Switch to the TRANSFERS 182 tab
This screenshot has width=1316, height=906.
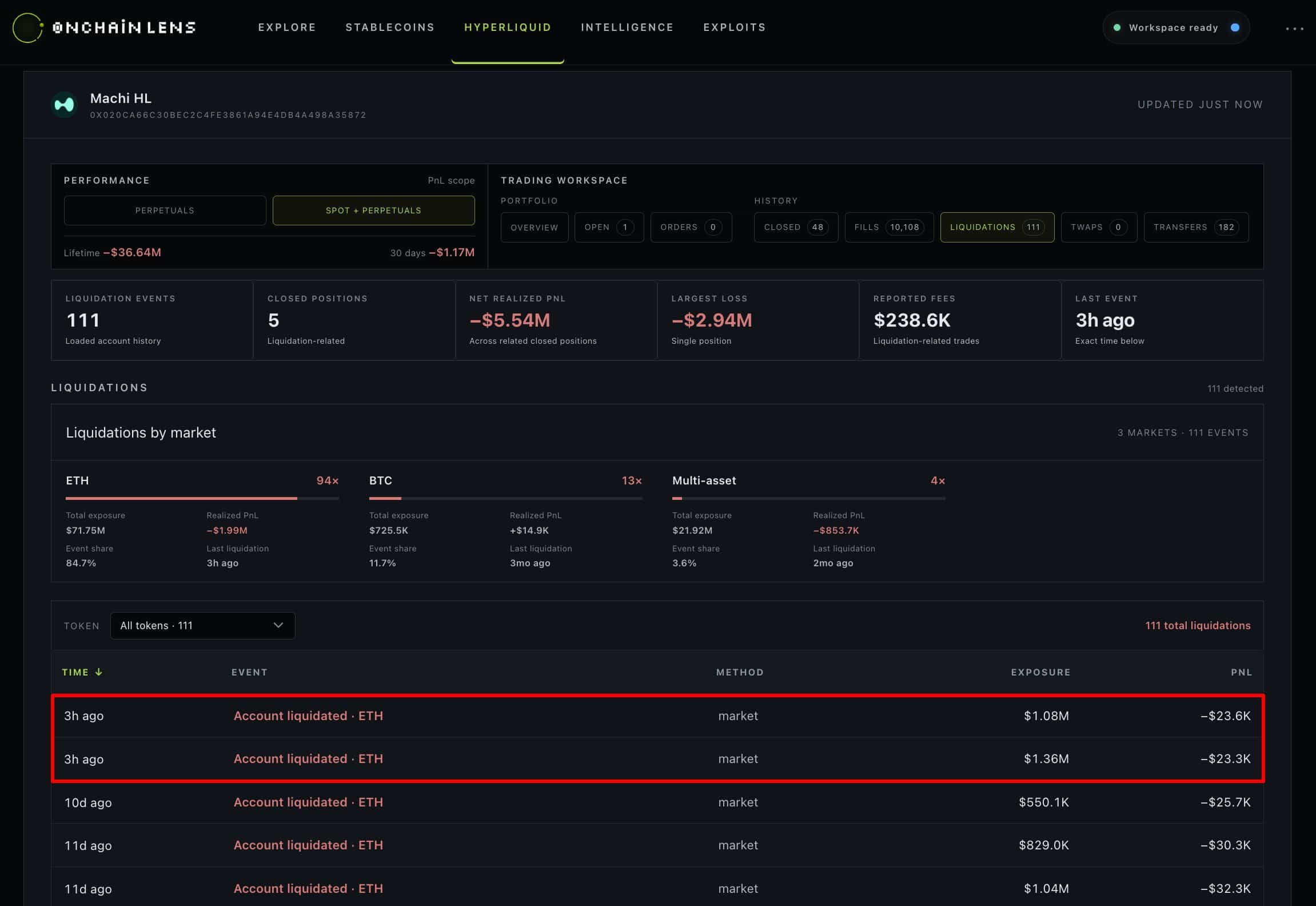tap(1196, 227)
